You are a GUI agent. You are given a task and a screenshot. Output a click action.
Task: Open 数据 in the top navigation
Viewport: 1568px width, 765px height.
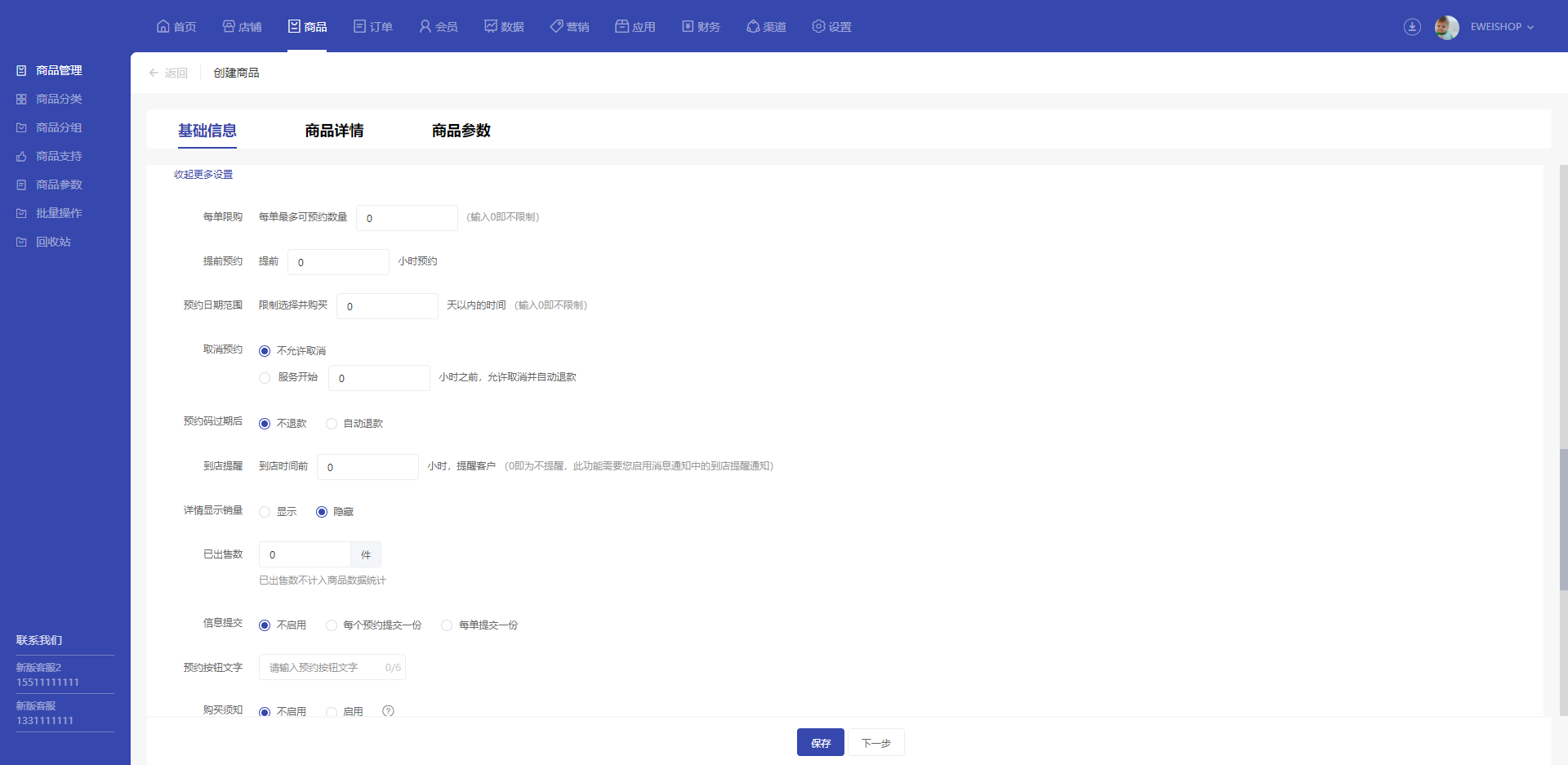coord(504,27)
